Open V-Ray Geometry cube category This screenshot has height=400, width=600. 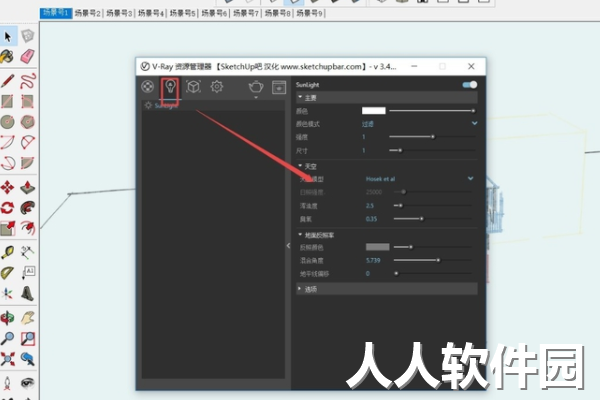pos(193,87)
